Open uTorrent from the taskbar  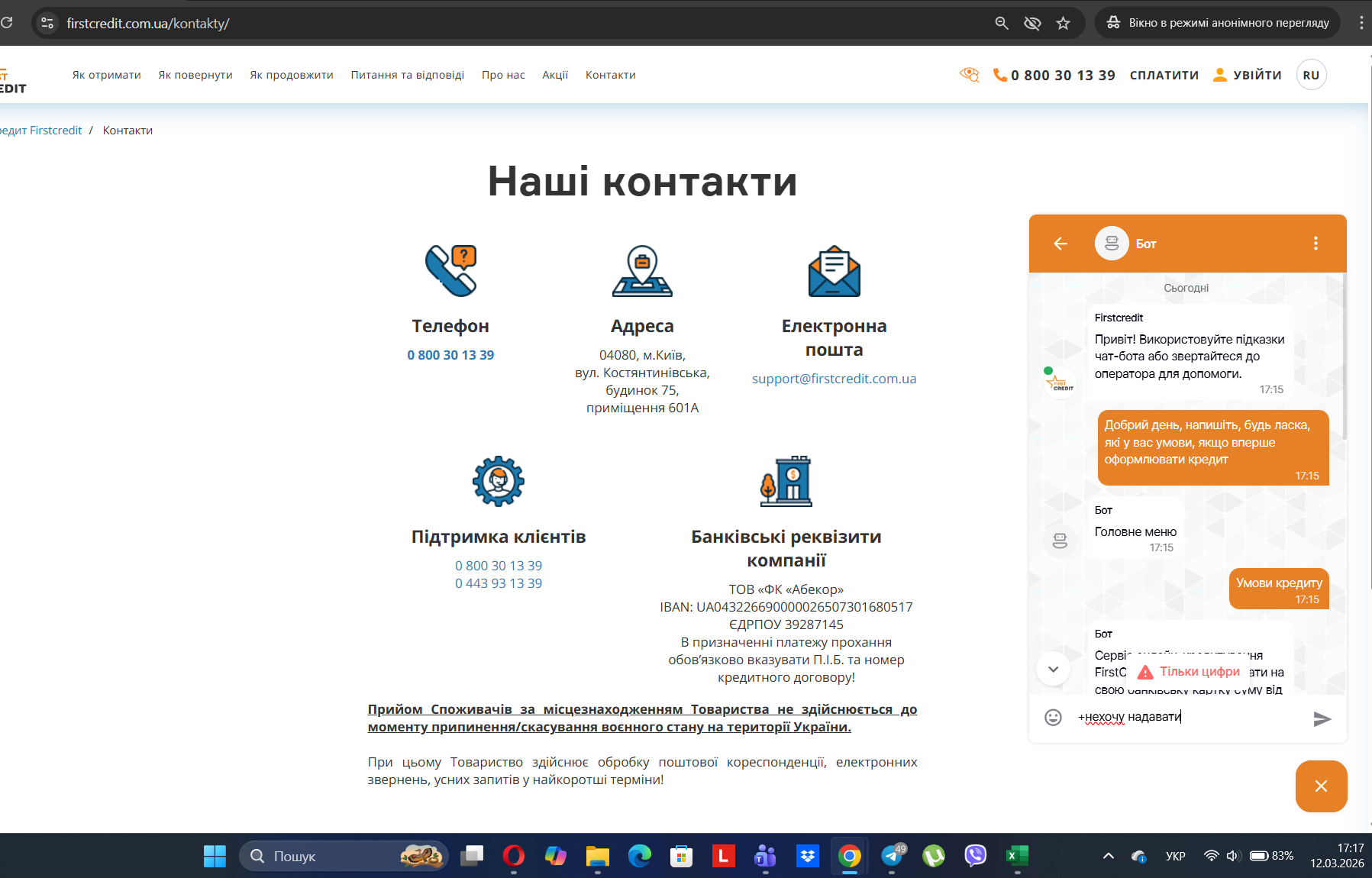(x=934, y=856)
